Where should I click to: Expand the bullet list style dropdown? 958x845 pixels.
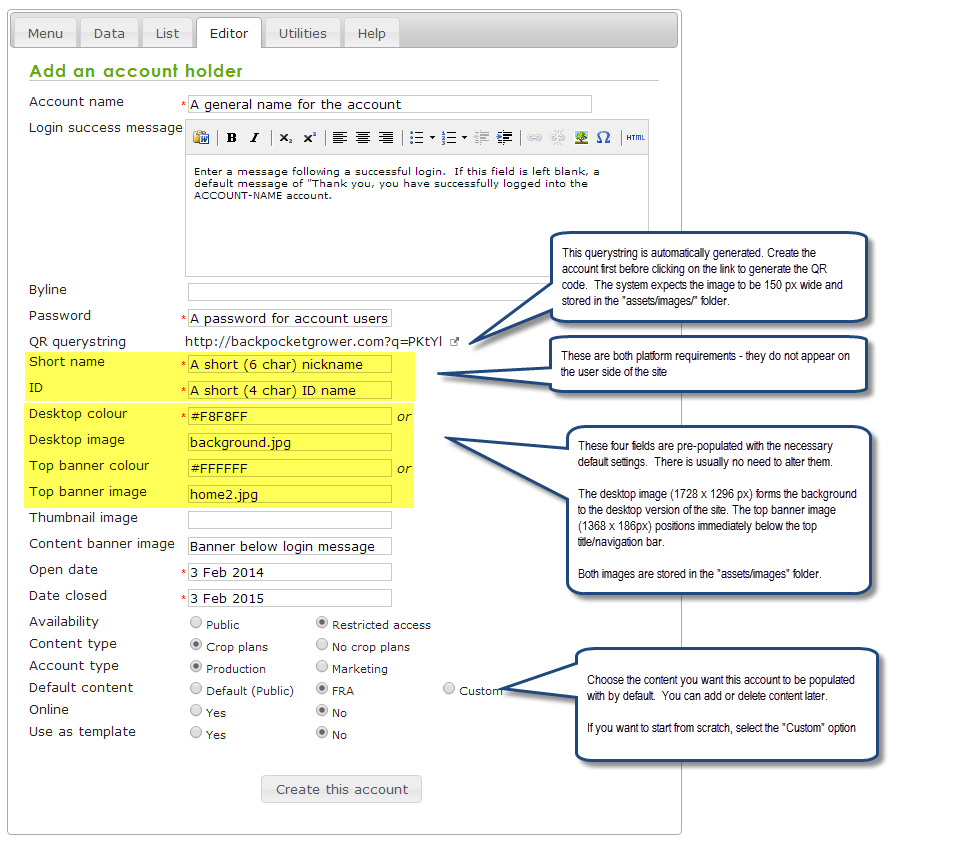(x=431, y=138)
